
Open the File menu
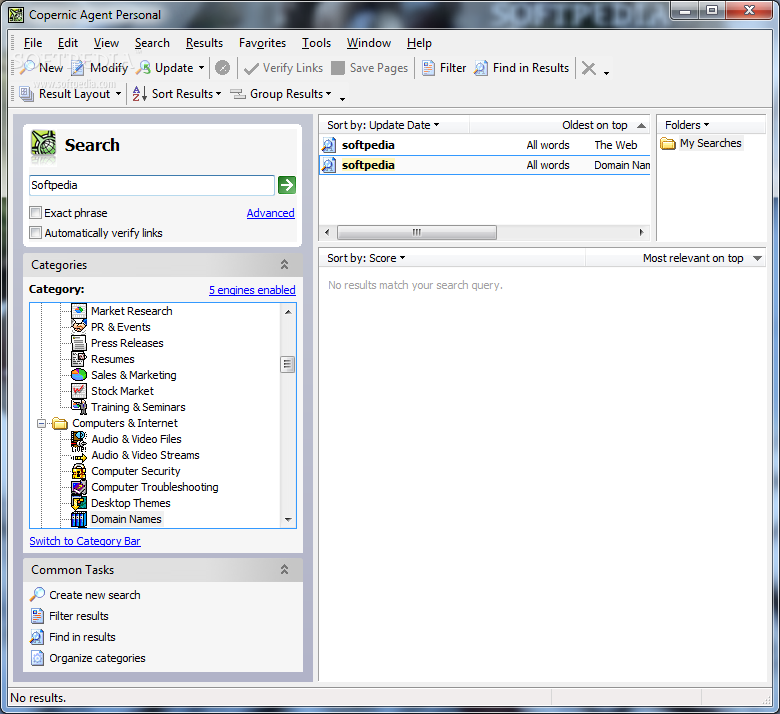click(33, 43)
